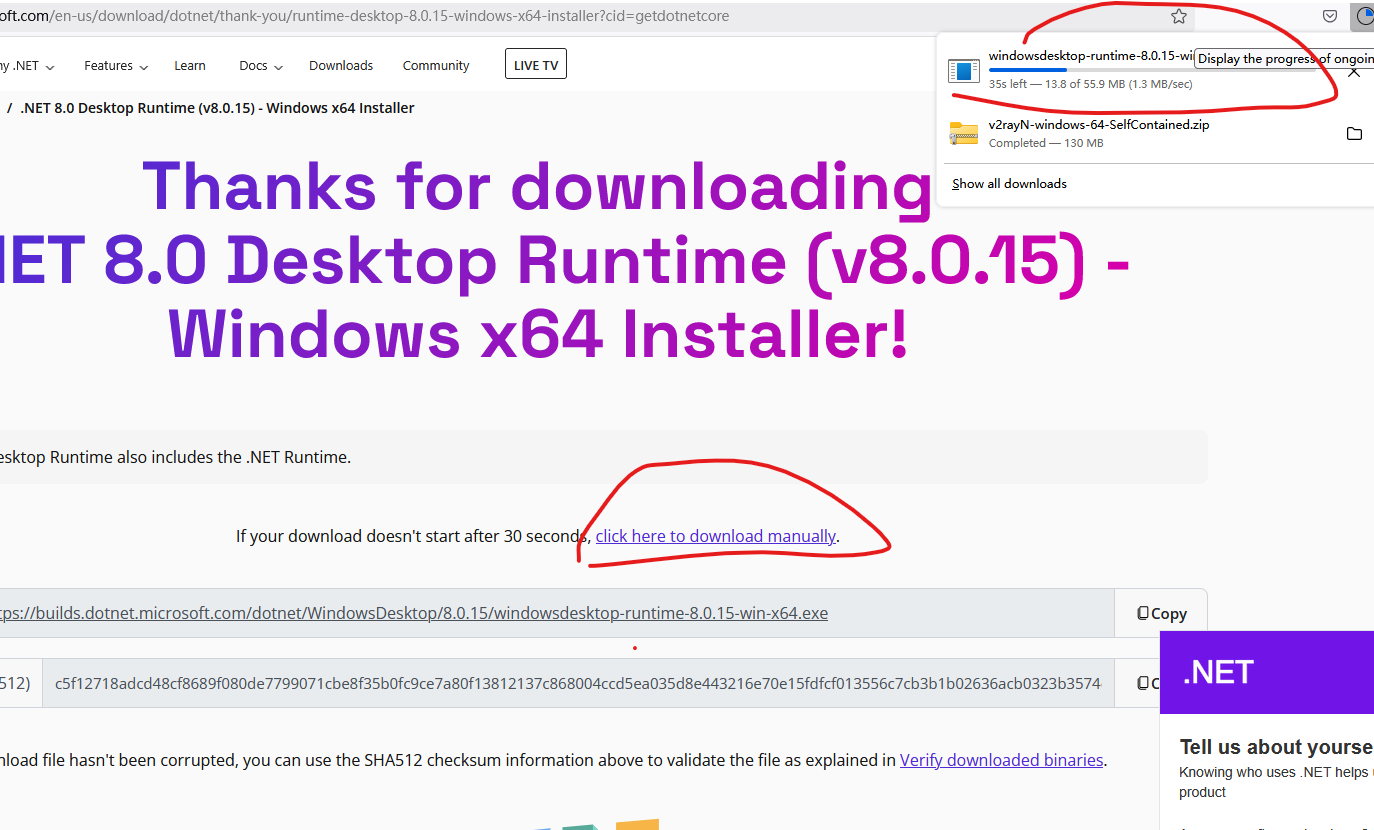Click the v2rayN-windows-64-SelfContained.zip entry name
The image size is (1374, 830).
click(1099, 125)
